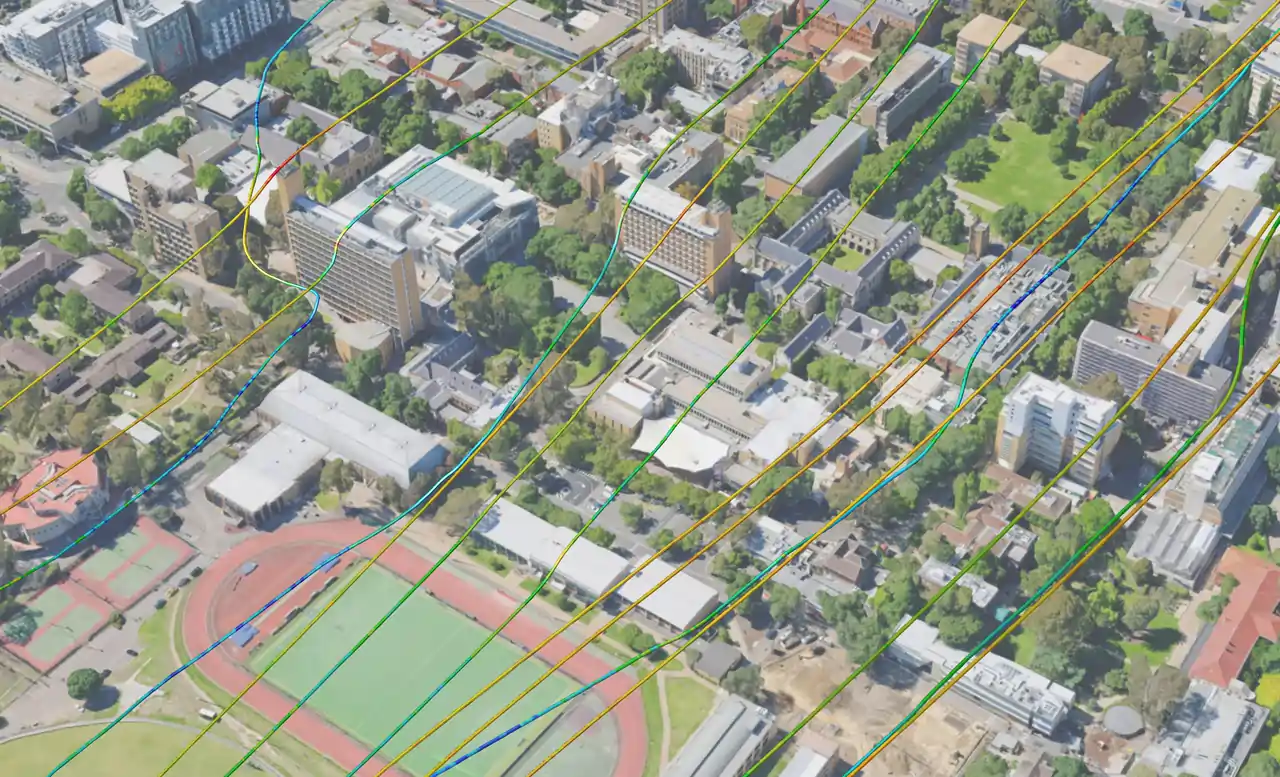The image size is (1280, 777).
Task: Select the wide grey office block at right
Action: pos(1150,370)
